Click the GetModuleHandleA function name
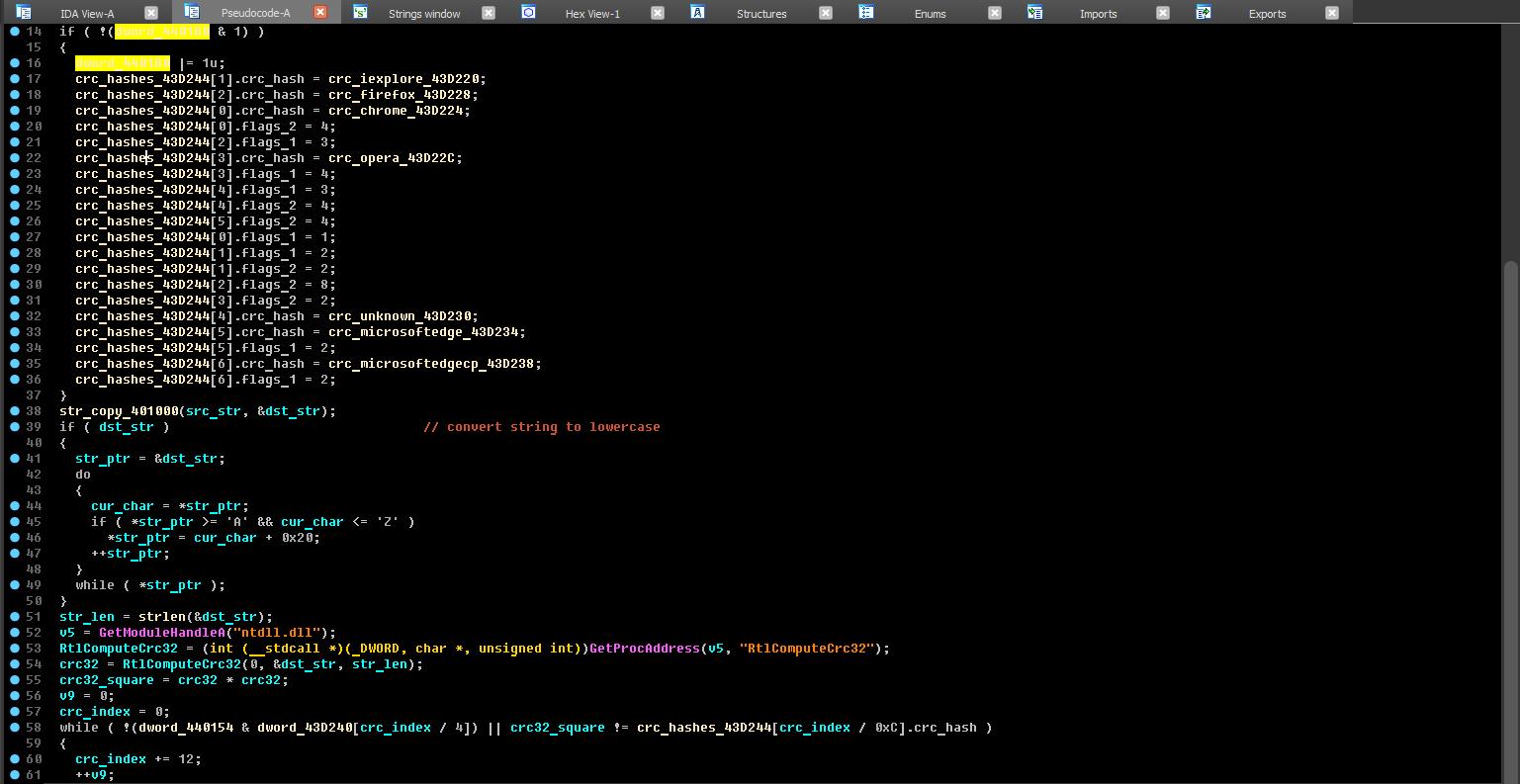 pyautogui.click(x=160, y=633)
